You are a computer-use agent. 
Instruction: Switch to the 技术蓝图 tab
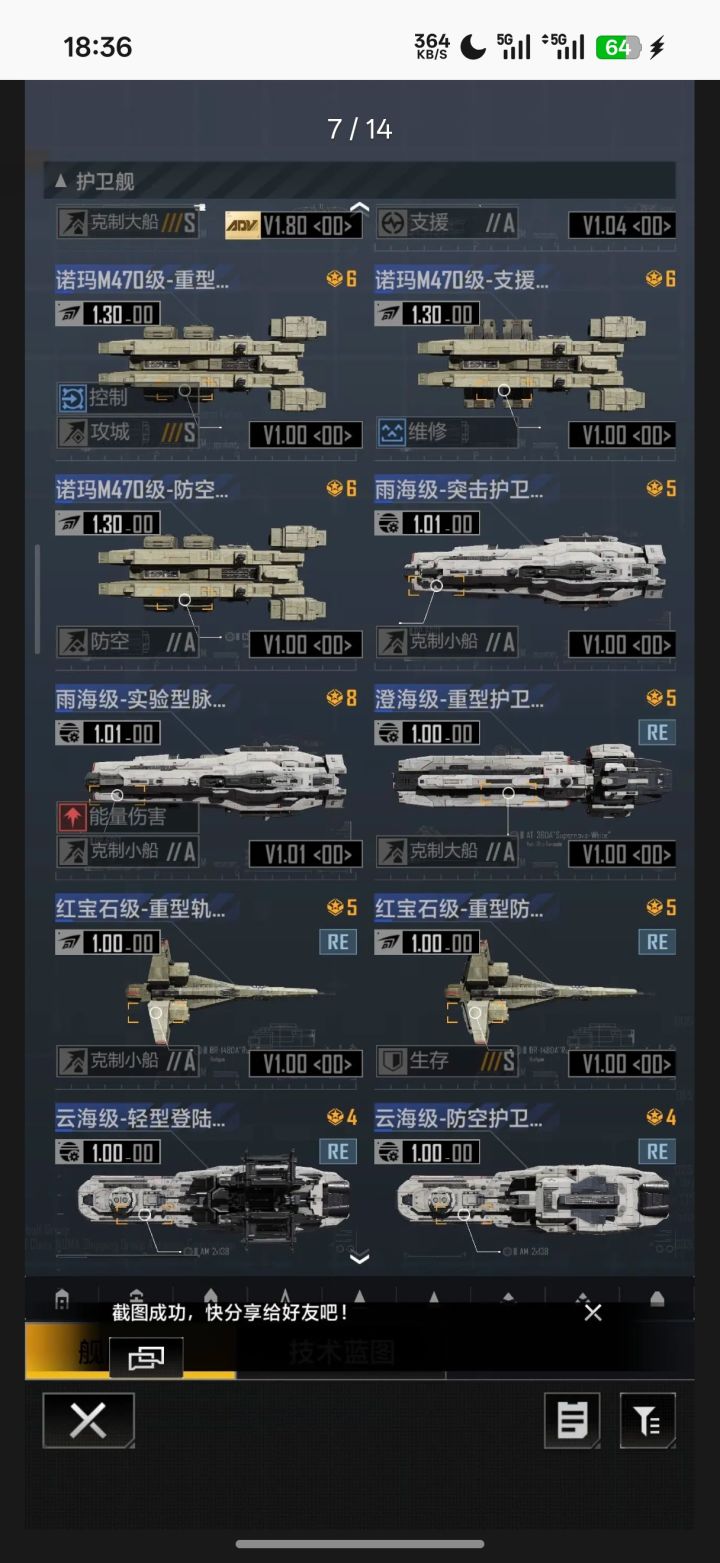point(341,1352)
